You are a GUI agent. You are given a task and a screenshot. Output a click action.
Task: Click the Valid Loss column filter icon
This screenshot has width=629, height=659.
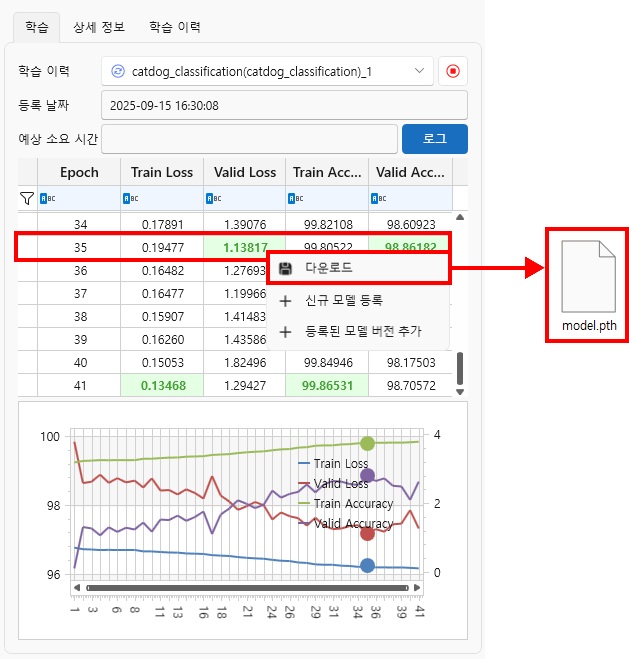tap(212, 198)
